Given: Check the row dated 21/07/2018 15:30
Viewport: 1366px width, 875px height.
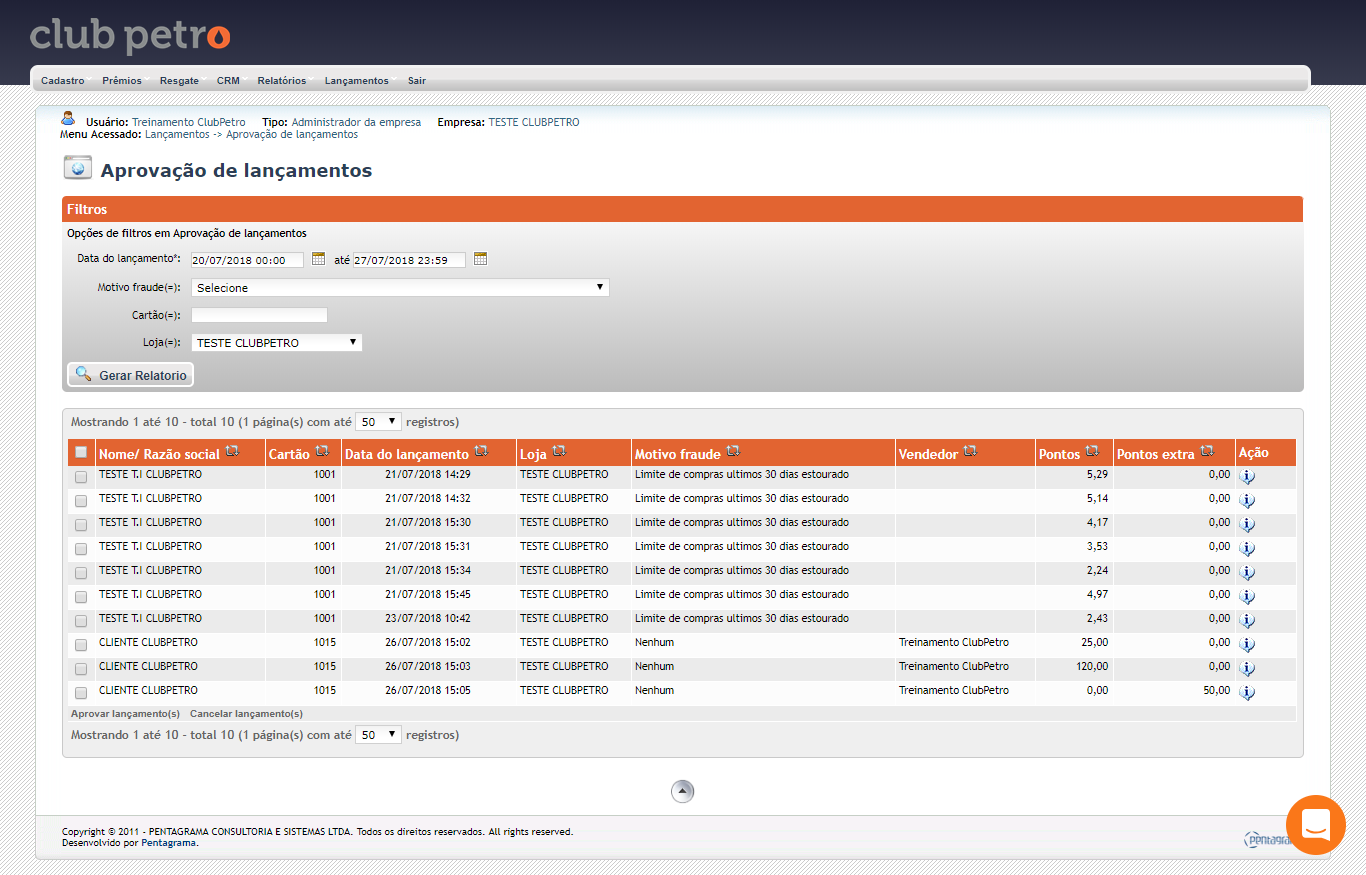Looking at the screenshot, I should (x=81, y=525).
